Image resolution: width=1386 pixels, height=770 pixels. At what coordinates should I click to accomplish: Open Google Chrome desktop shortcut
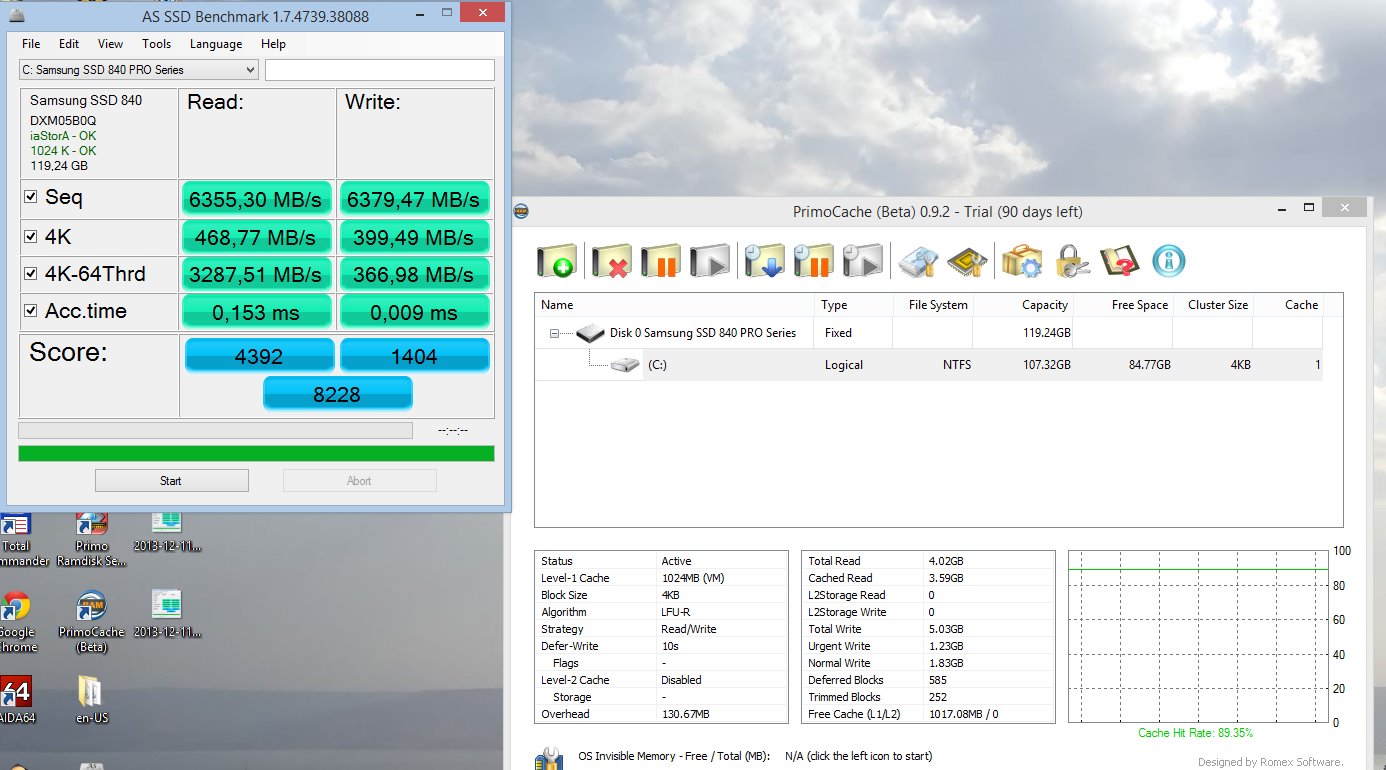(x=16, y=621)
